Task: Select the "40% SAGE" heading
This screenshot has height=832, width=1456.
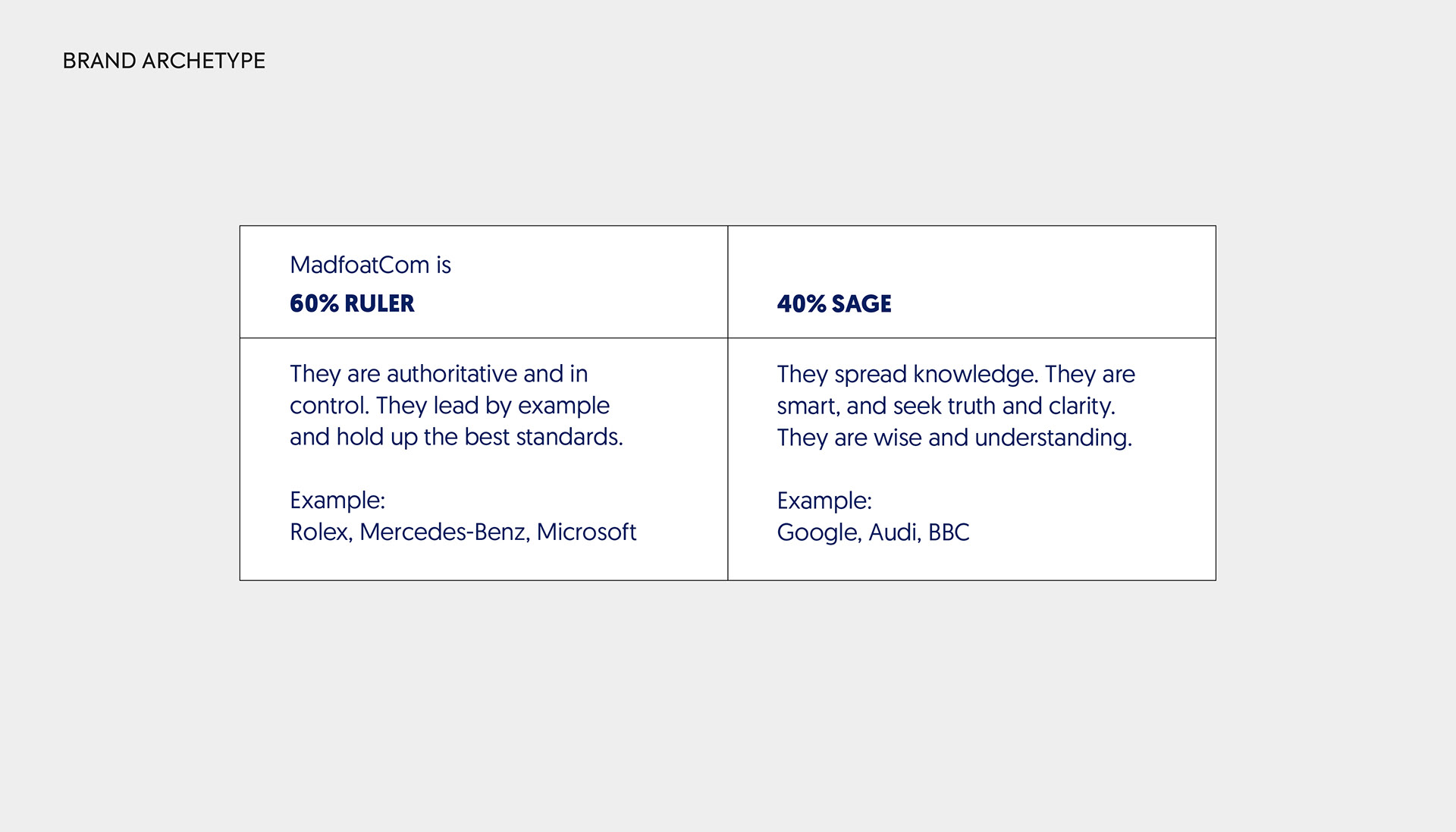Action: click(x=834, y=303)
